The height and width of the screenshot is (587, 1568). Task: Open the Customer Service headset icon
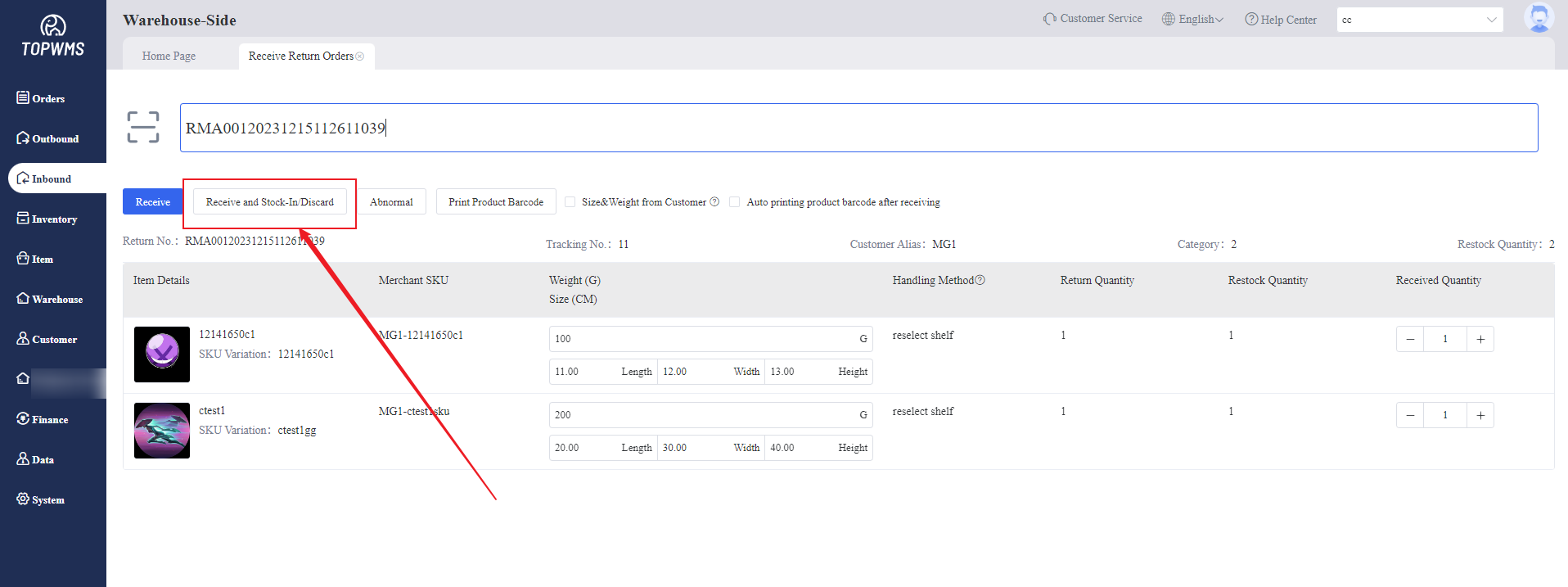[1049, 19]
